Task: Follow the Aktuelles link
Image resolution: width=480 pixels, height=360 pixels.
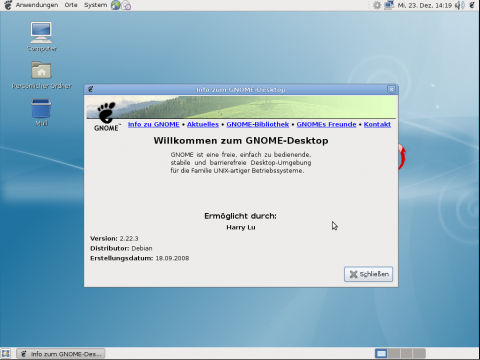Action: click(203, 124)
